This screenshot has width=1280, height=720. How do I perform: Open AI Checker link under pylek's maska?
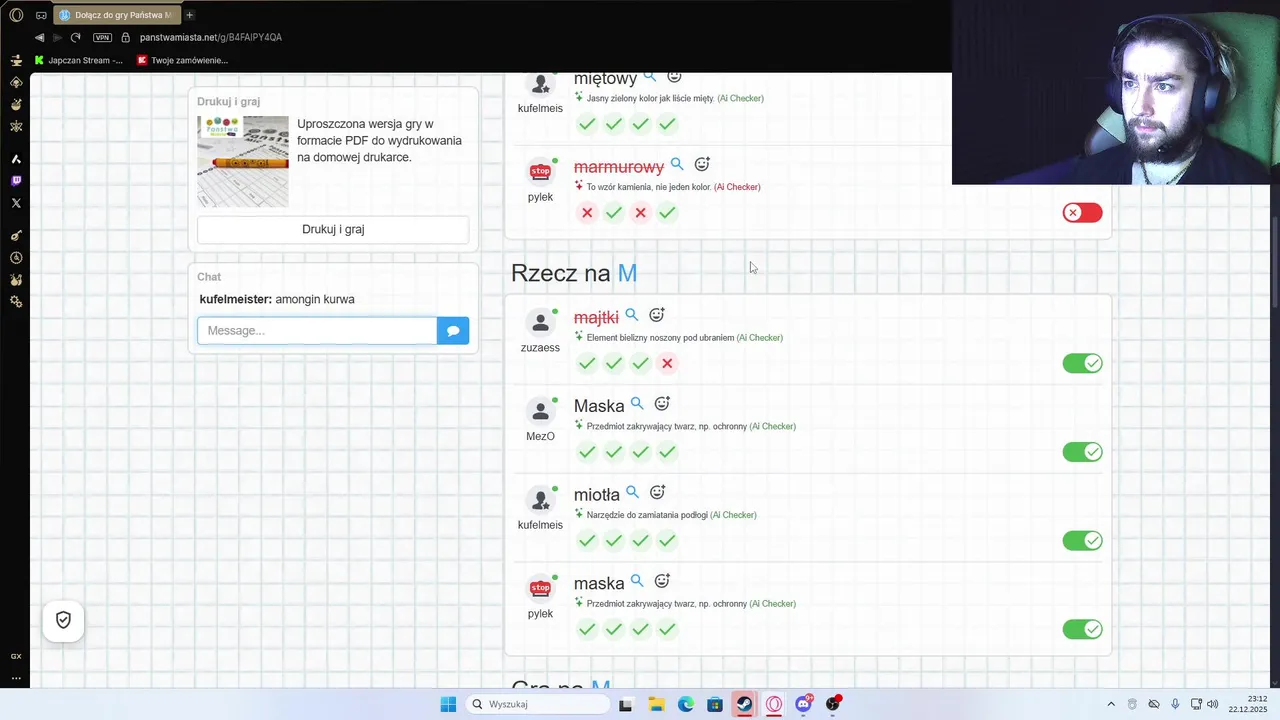click(x=772, y=604)
